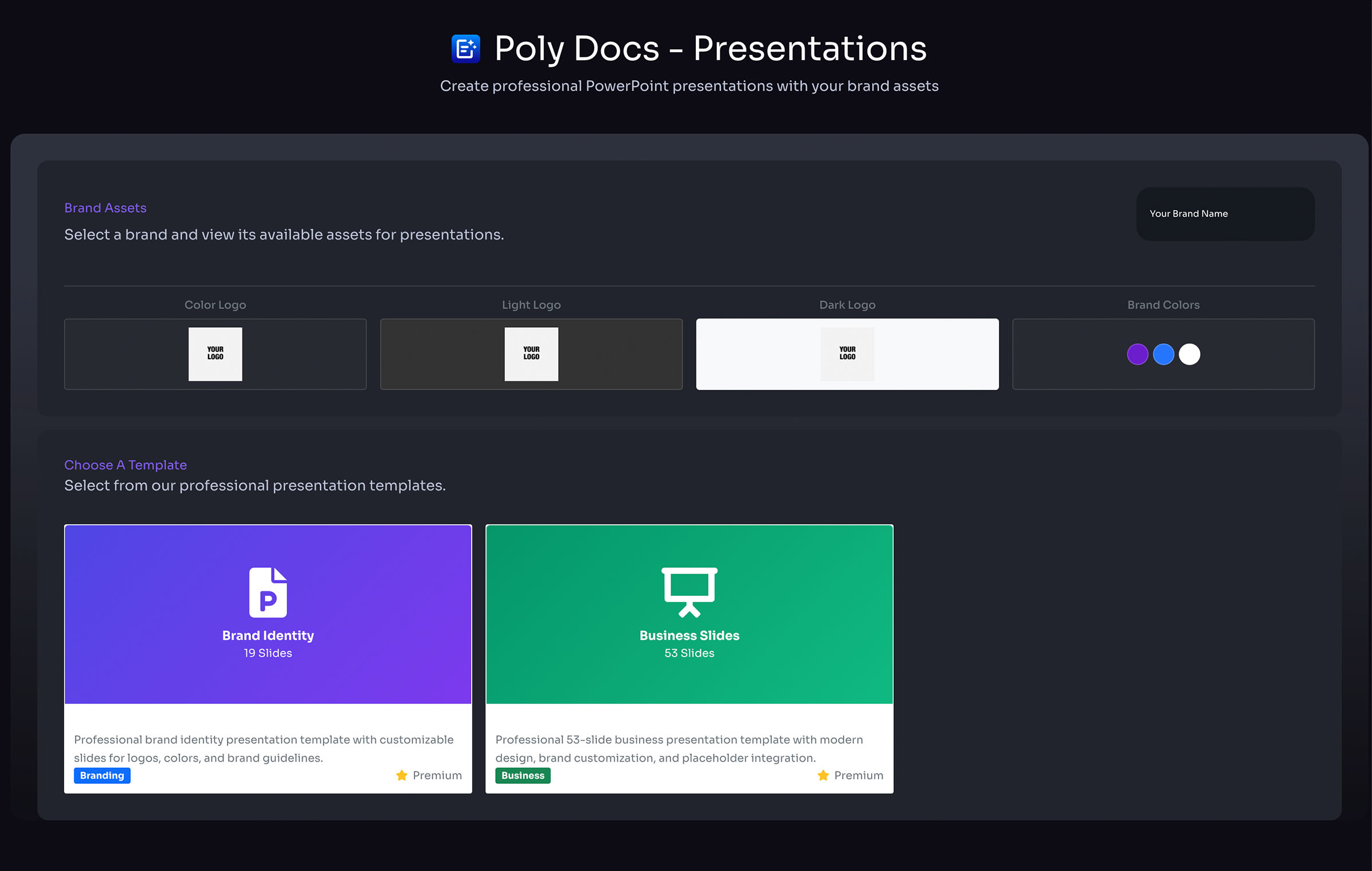The image size is (1372, 871).
Task: Click the Poly Docs app icon in the header
Action: pyautogui.click(x=465, y=49)
